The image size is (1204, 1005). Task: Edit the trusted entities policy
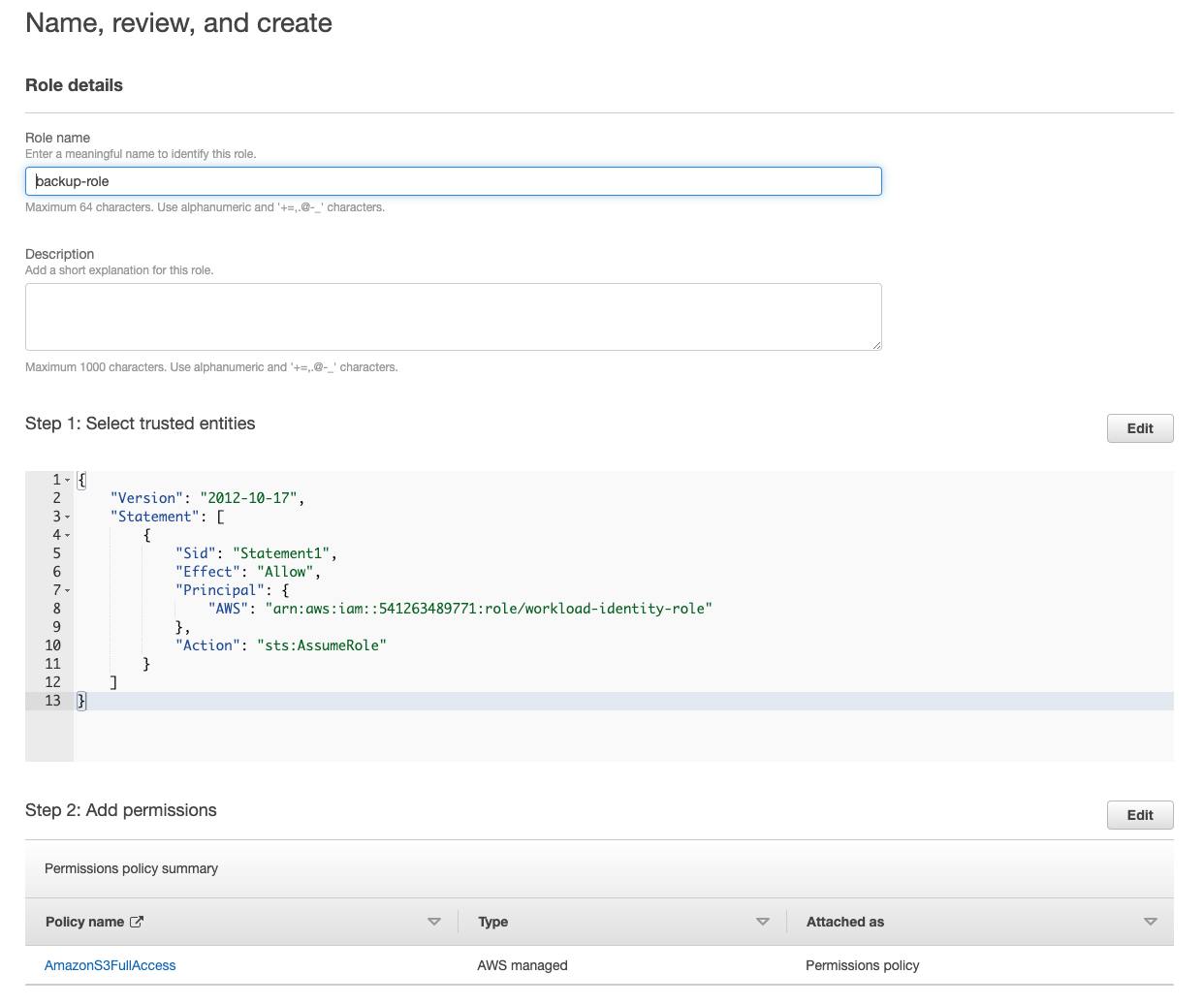click(1139, 427)
